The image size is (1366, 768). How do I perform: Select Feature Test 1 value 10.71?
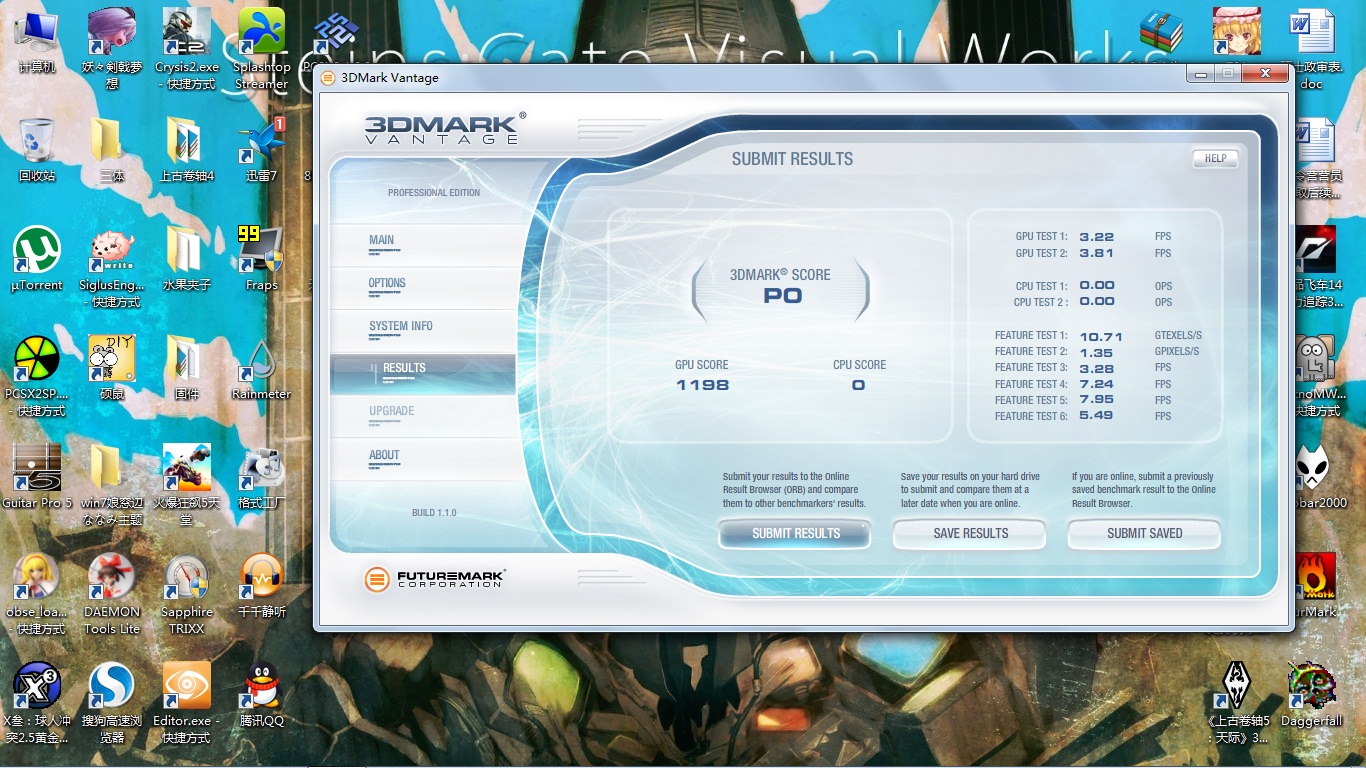click(1101, 336)
